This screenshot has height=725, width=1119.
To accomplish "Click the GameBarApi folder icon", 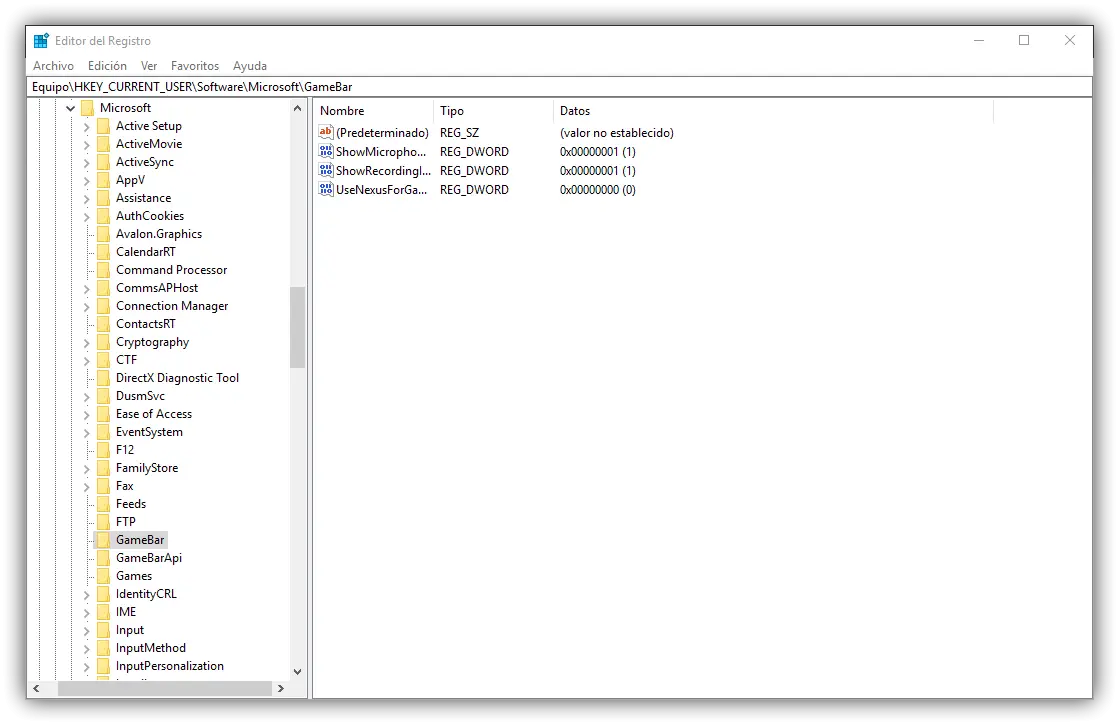I will (x=103, y=557).
